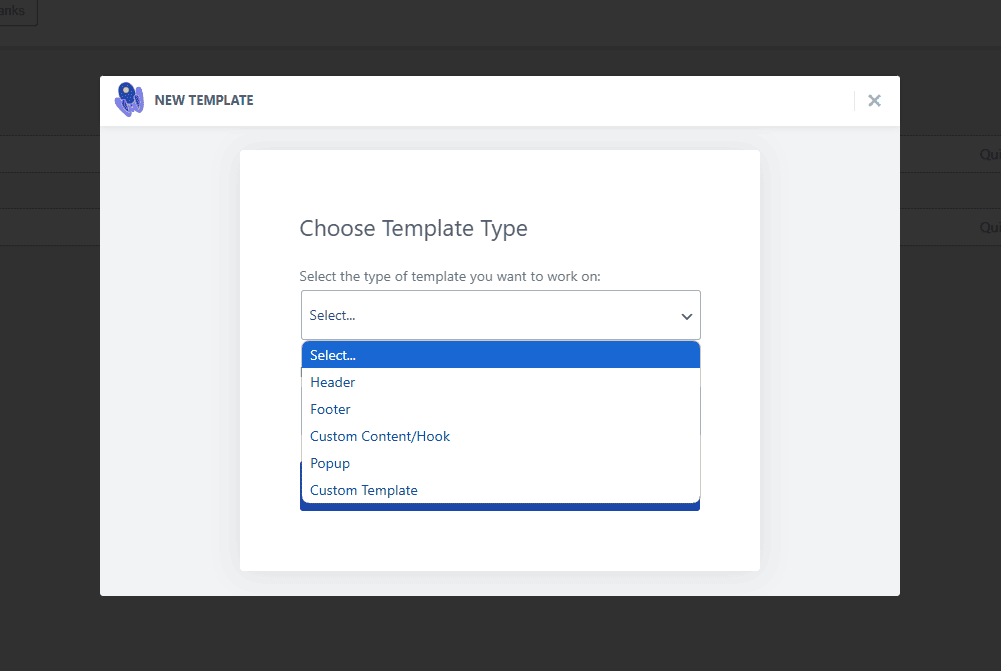Click the blue bar below the option list

click(500, 506)
